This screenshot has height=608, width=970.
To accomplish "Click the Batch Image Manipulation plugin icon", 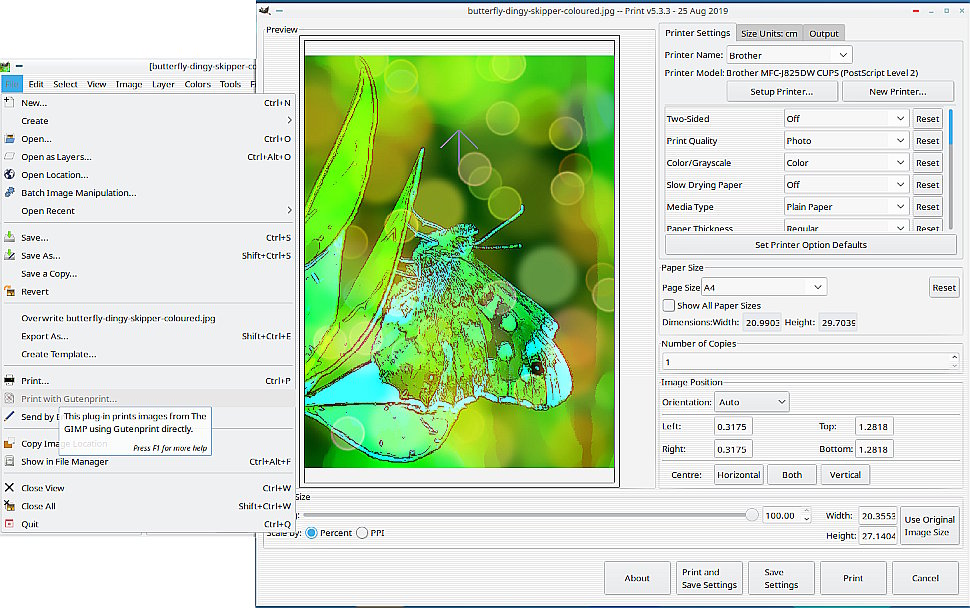I will [x=9, y=193].
